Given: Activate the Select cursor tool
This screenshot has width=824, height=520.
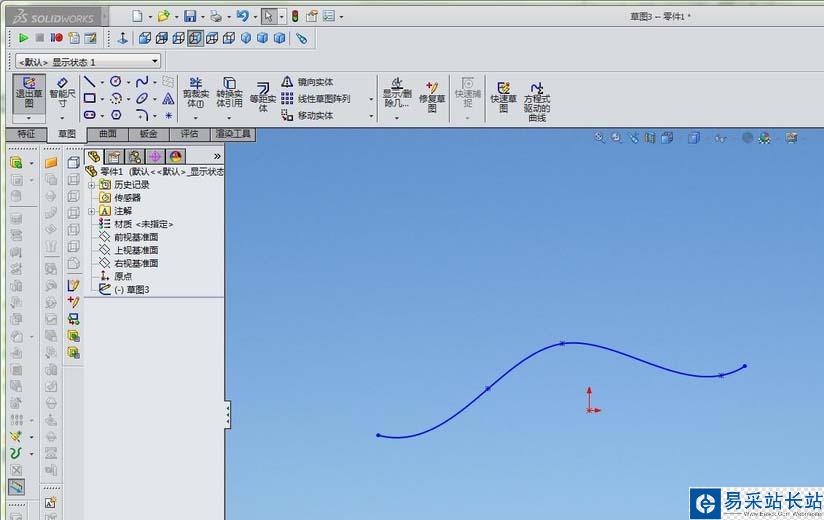Looking at the screenshot, I should 269,16.
